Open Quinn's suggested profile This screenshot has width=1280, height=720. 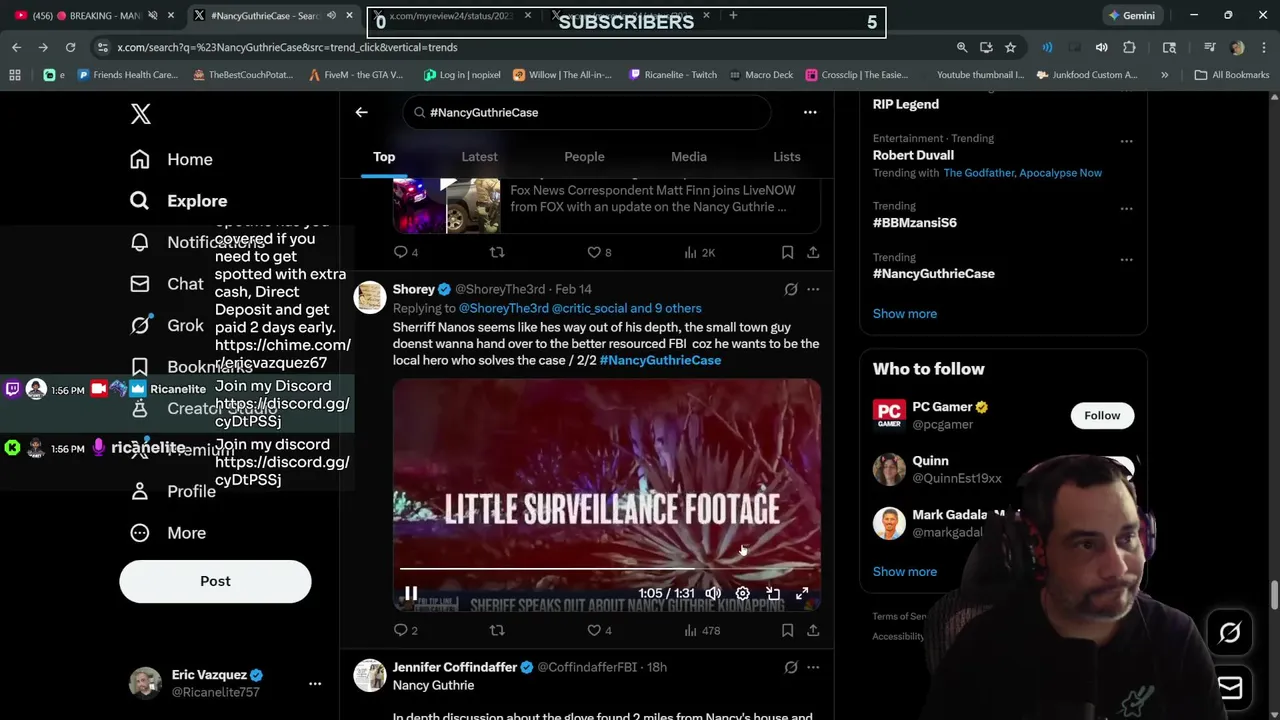coord(930,461)
